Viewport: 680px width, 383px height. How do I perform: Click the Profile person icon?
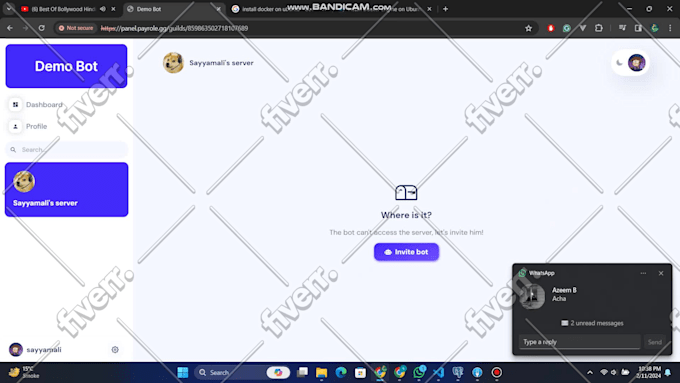click(x=15, y=126)
